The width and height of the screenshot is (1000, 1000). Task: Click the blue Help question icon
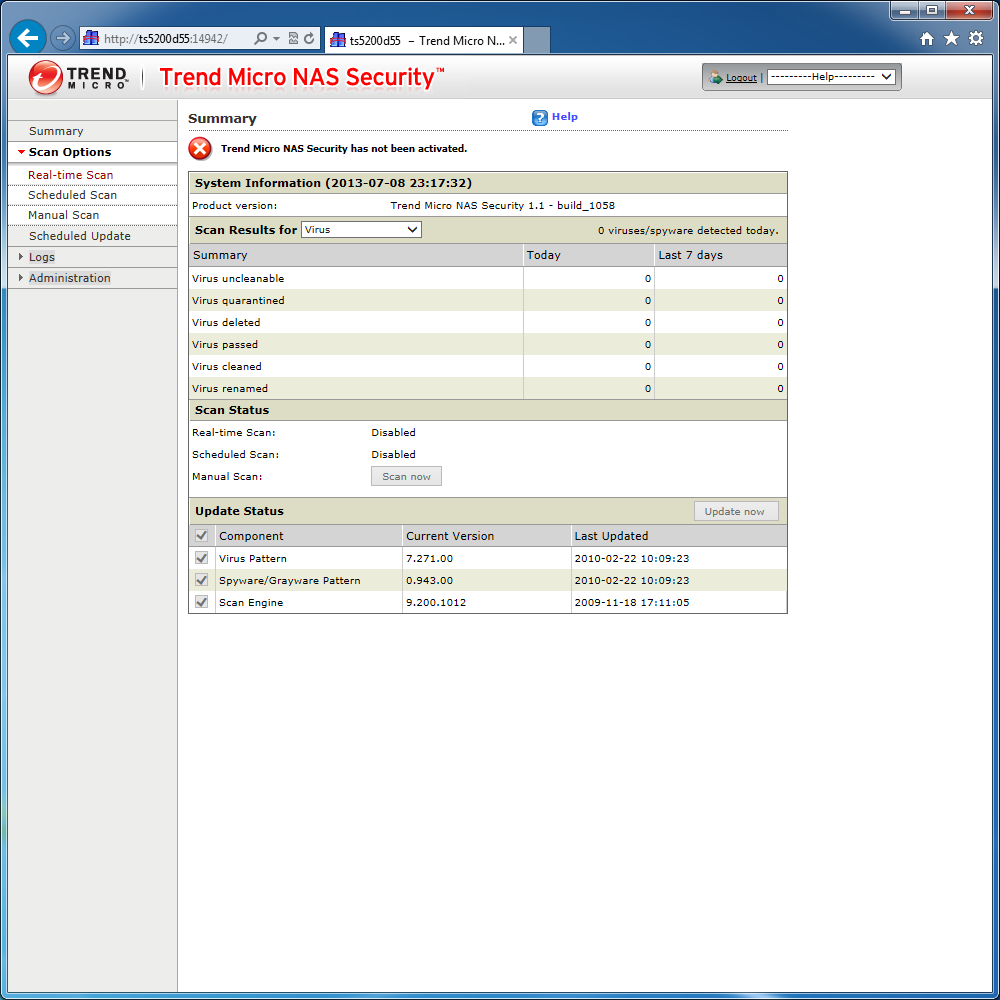[x=540, y=117]
